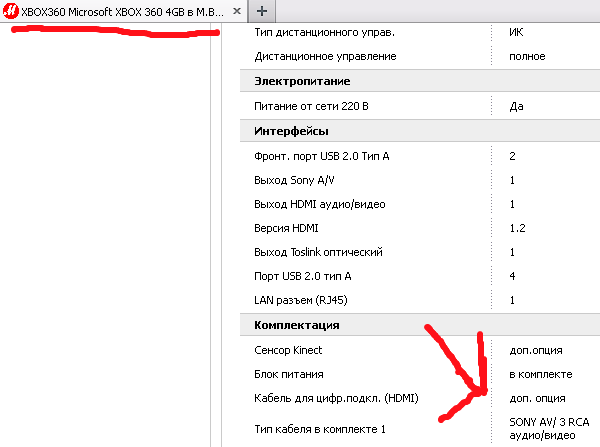This screenshot has width=600, height=447.
Task: Click Питание от сети 220 В label
Action: click(x=320, y=106)
